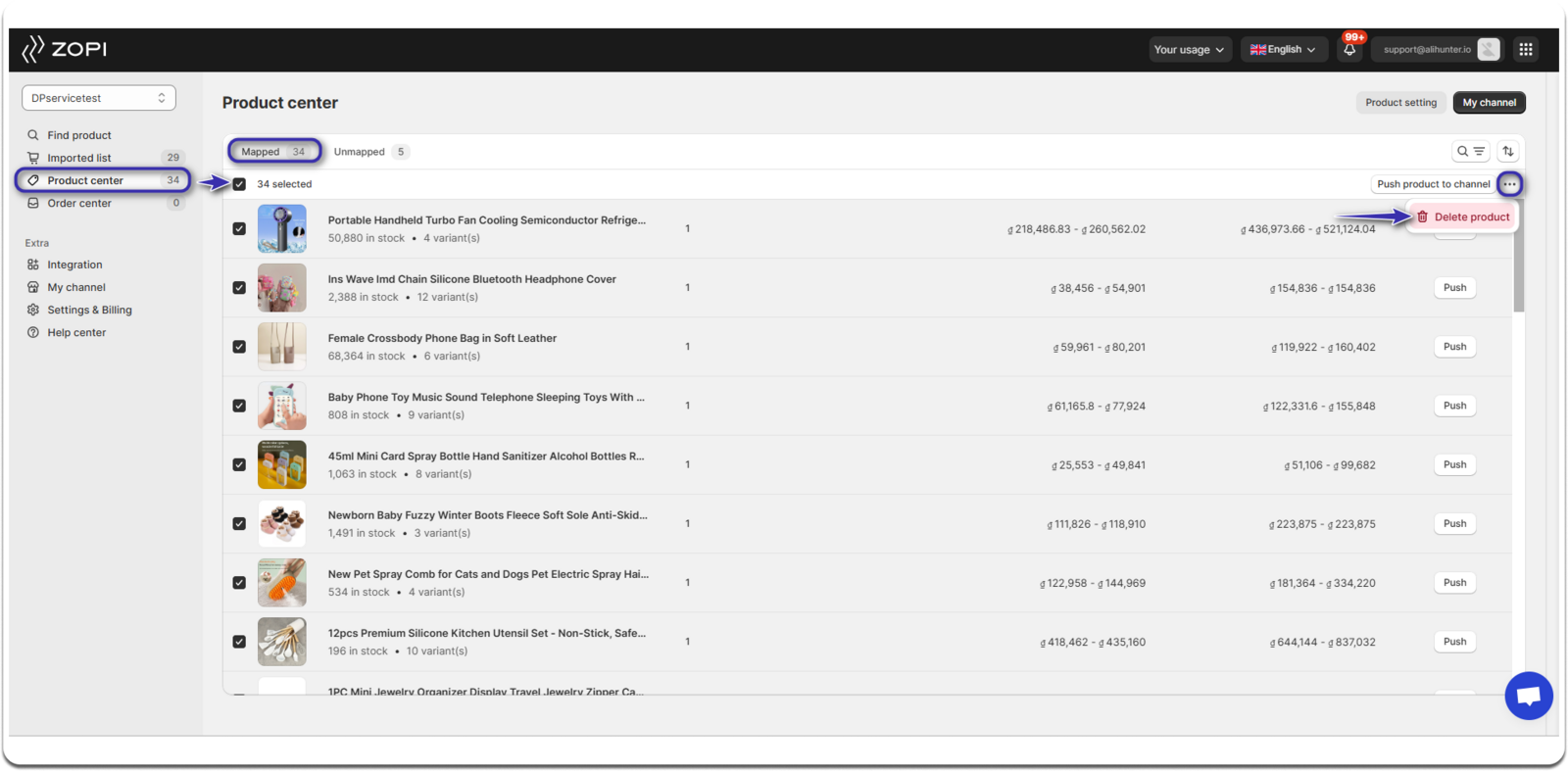Viewport: 1568px width, 771px height.
Task: Click Push product to channel
Action: tap(1433, 184)
